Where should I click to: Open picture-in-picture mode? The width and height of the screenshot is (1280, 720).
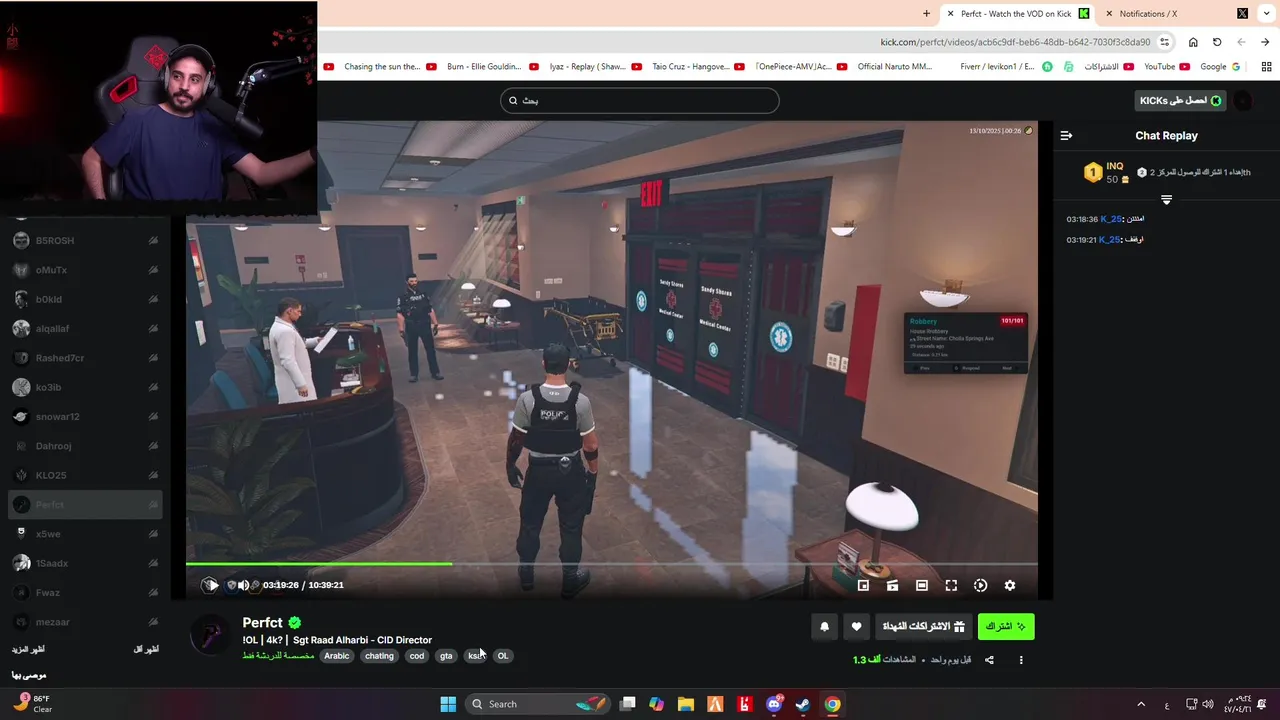point(863,585)
